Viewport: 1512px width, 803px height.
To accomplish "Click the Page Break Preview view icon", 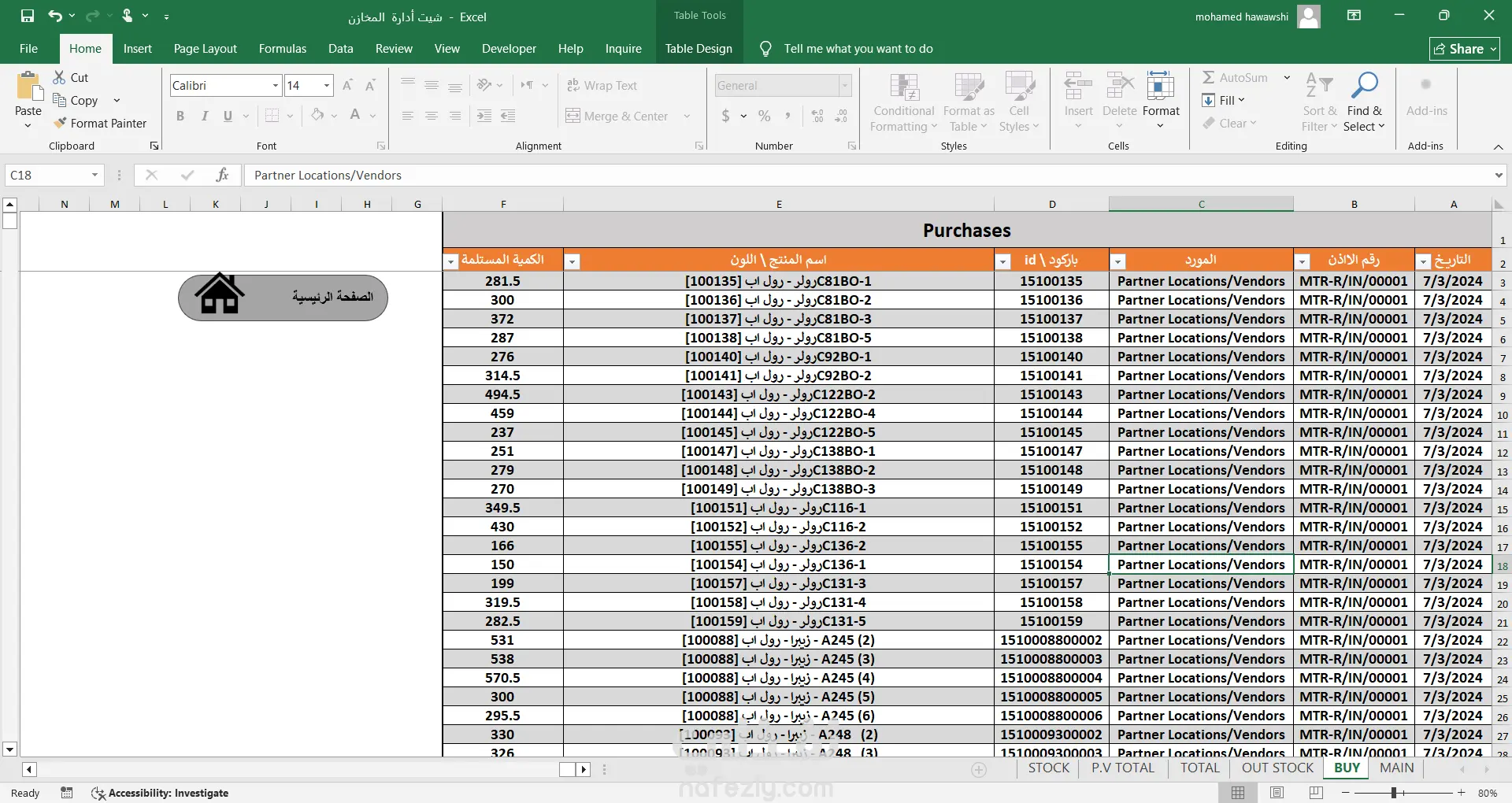I will [x=1315, y=793].
